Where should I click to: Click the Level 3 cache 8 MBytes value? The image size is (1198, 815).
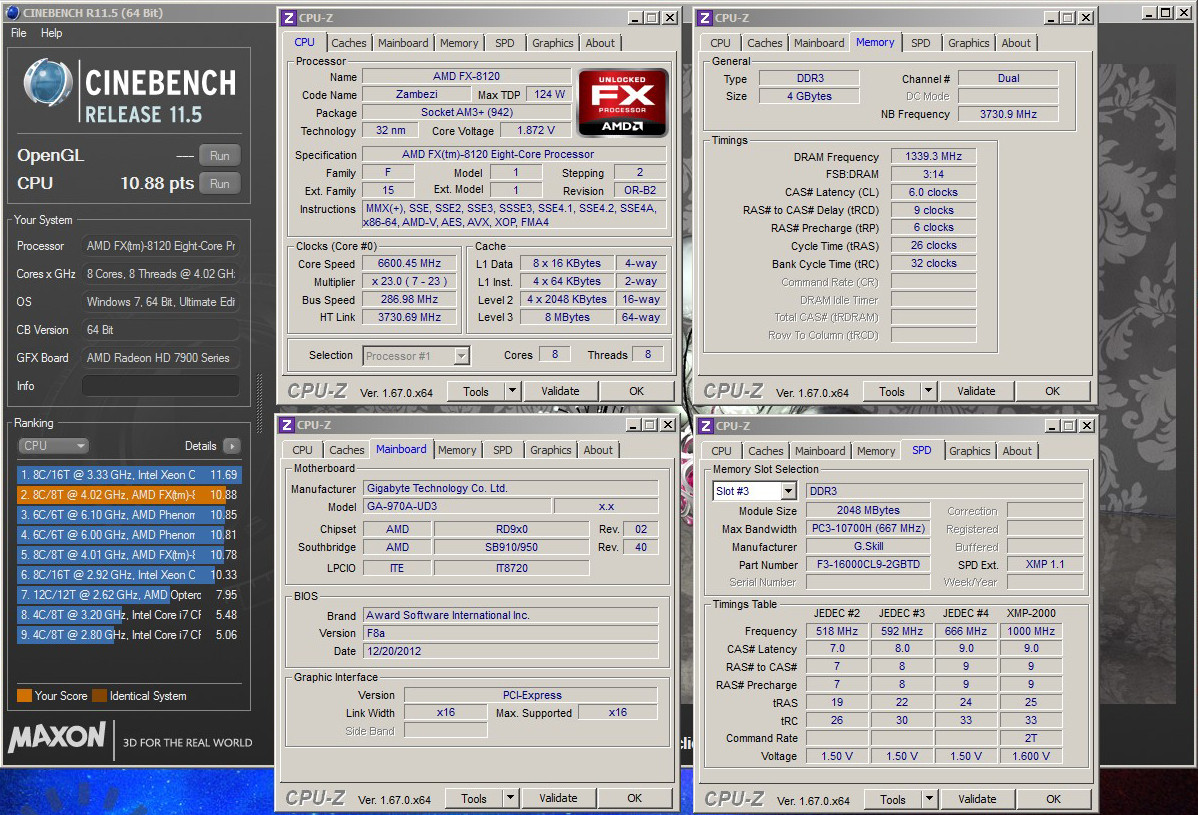click(567, 317)
